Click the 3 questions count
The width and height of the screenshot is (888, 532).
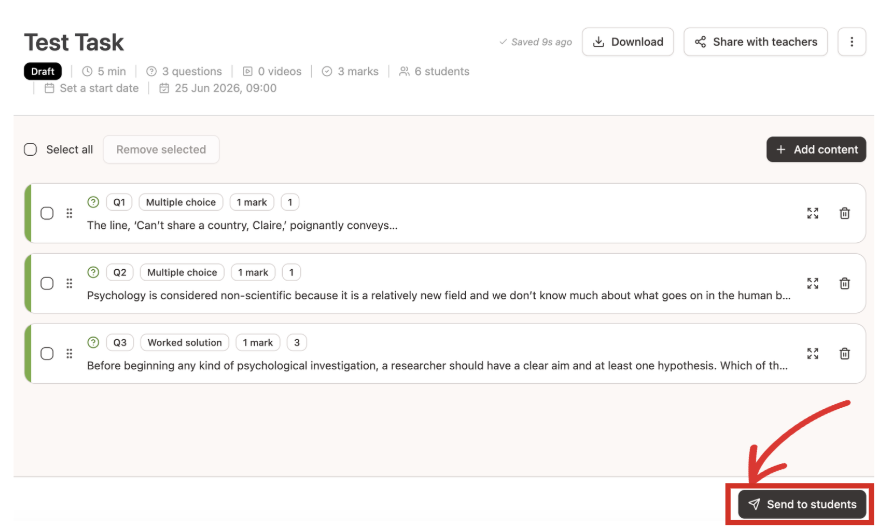click(x=184, y=71)
